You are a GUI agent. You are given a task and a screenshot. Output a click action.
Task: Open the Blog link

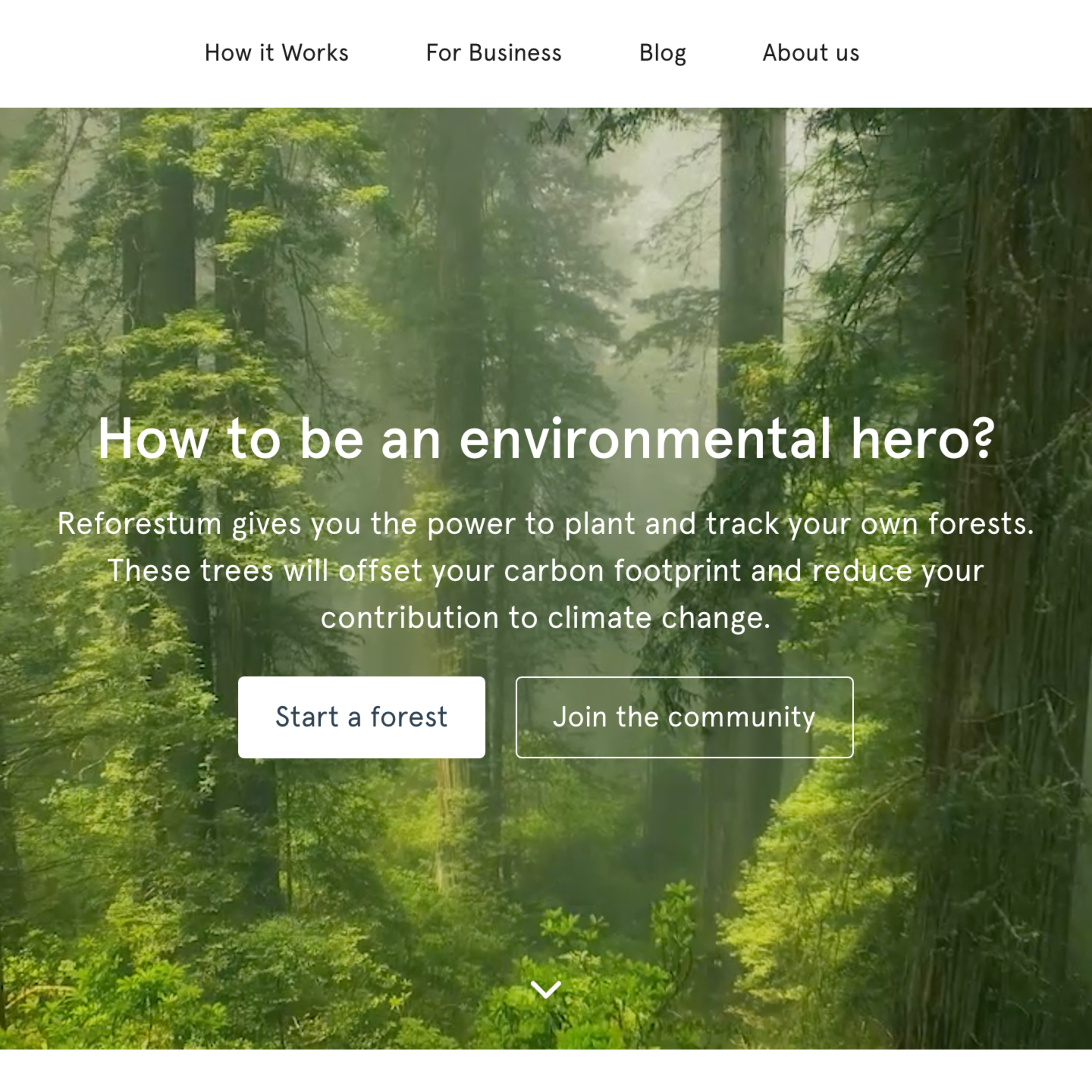(x=662, y=54)
